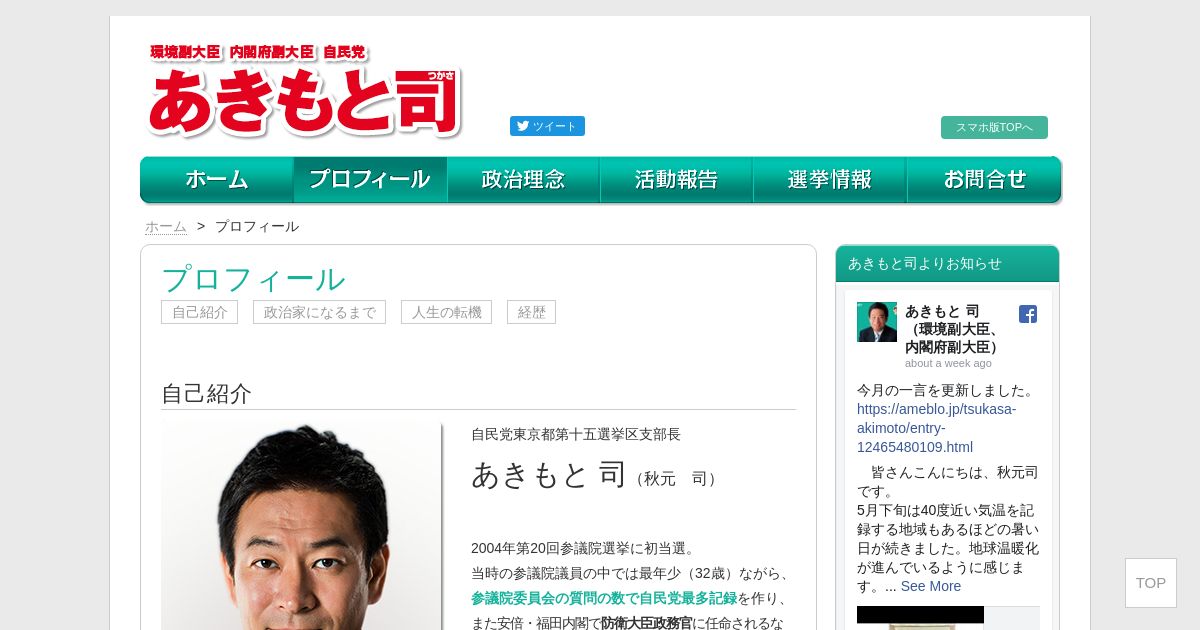Screen dimensions: 1200x630
Task: Click the あきもと司よりお知らせ widget header
Action: (947, 264)
